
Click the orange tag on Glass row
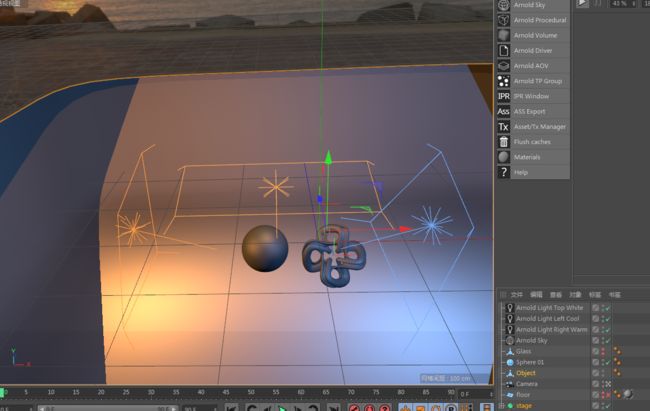pyautogui.click(x=617, y=351)
